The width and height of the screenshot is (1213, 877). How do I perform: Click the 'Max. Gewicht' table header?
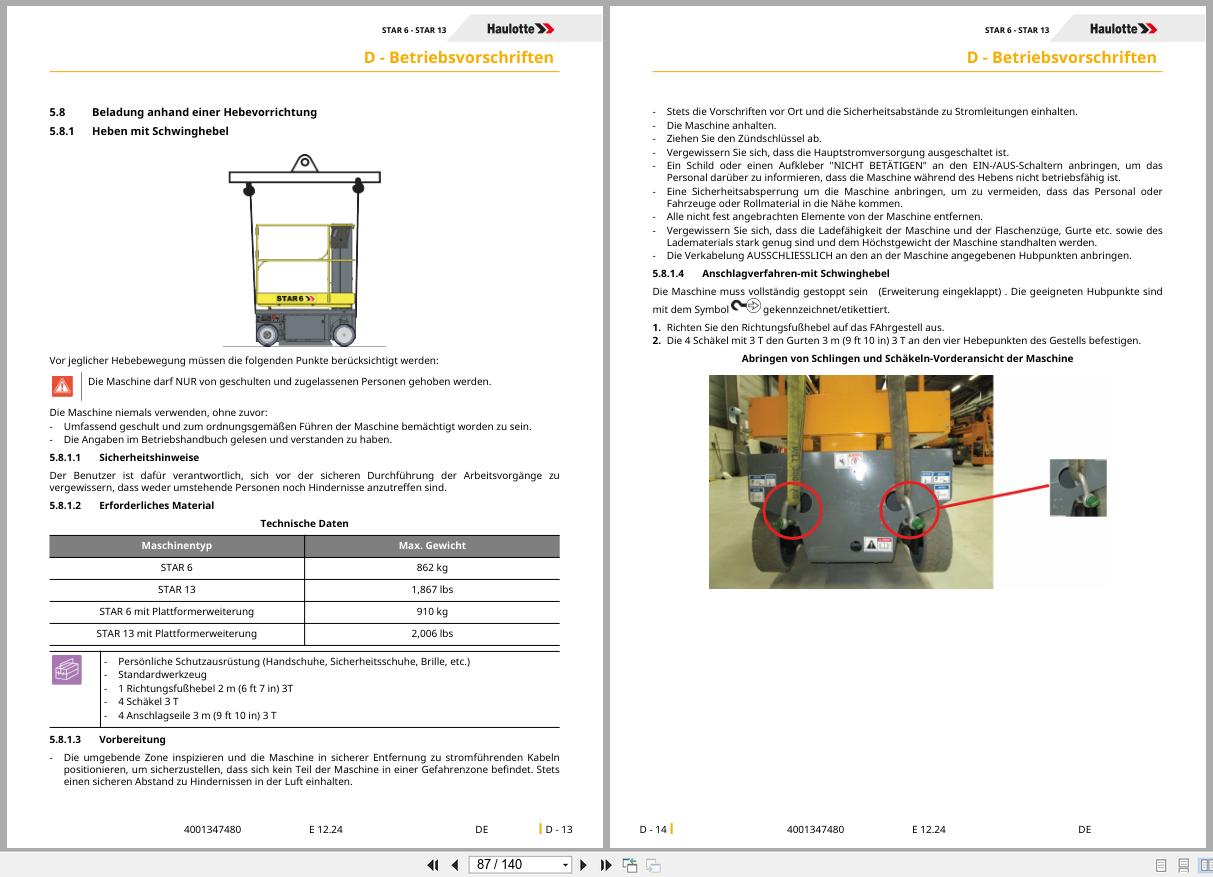(432, 546)
